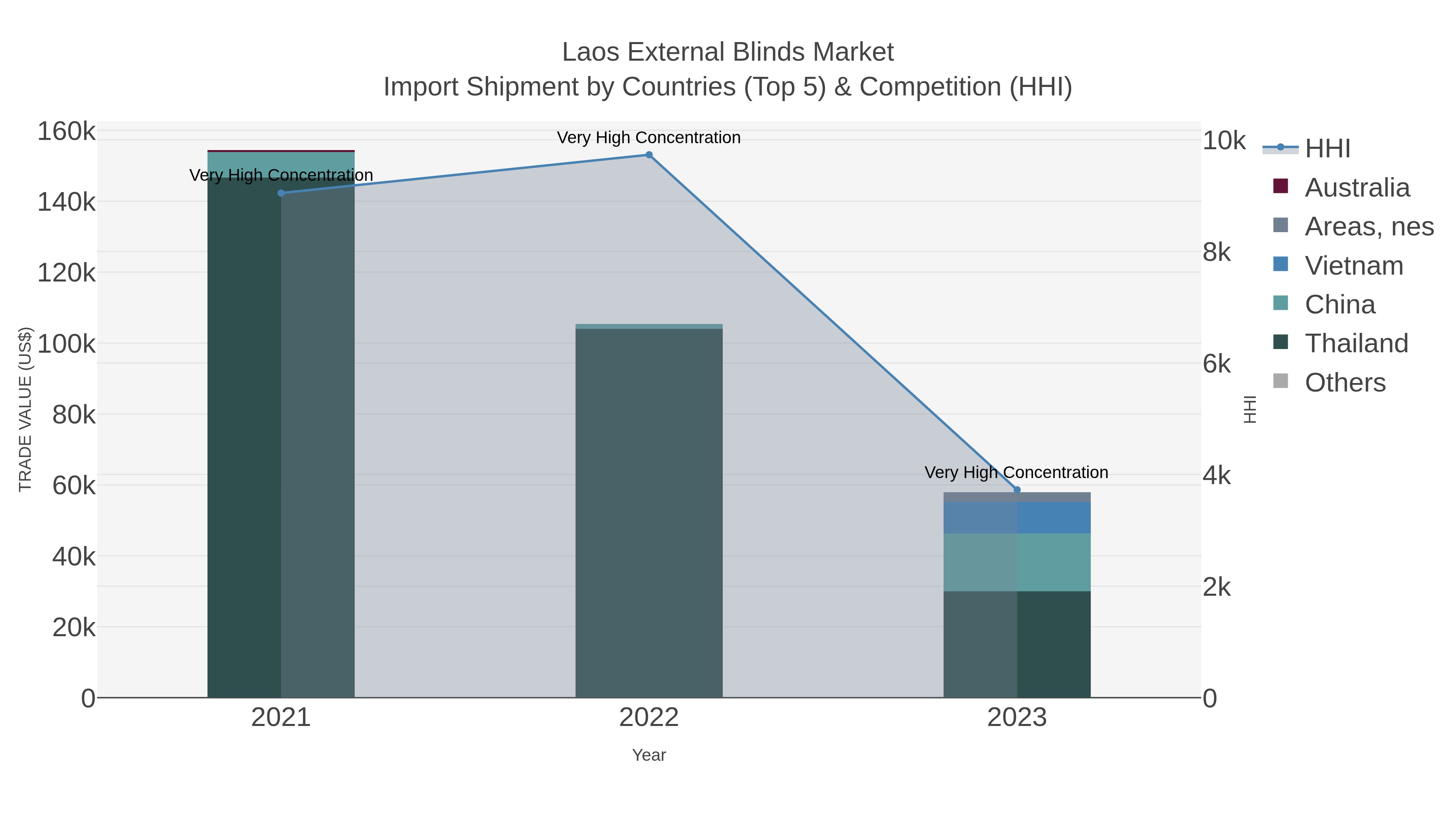Toggle the Vietnam legend label
Screen dimensions: 1456x819
pos(1354,265)
